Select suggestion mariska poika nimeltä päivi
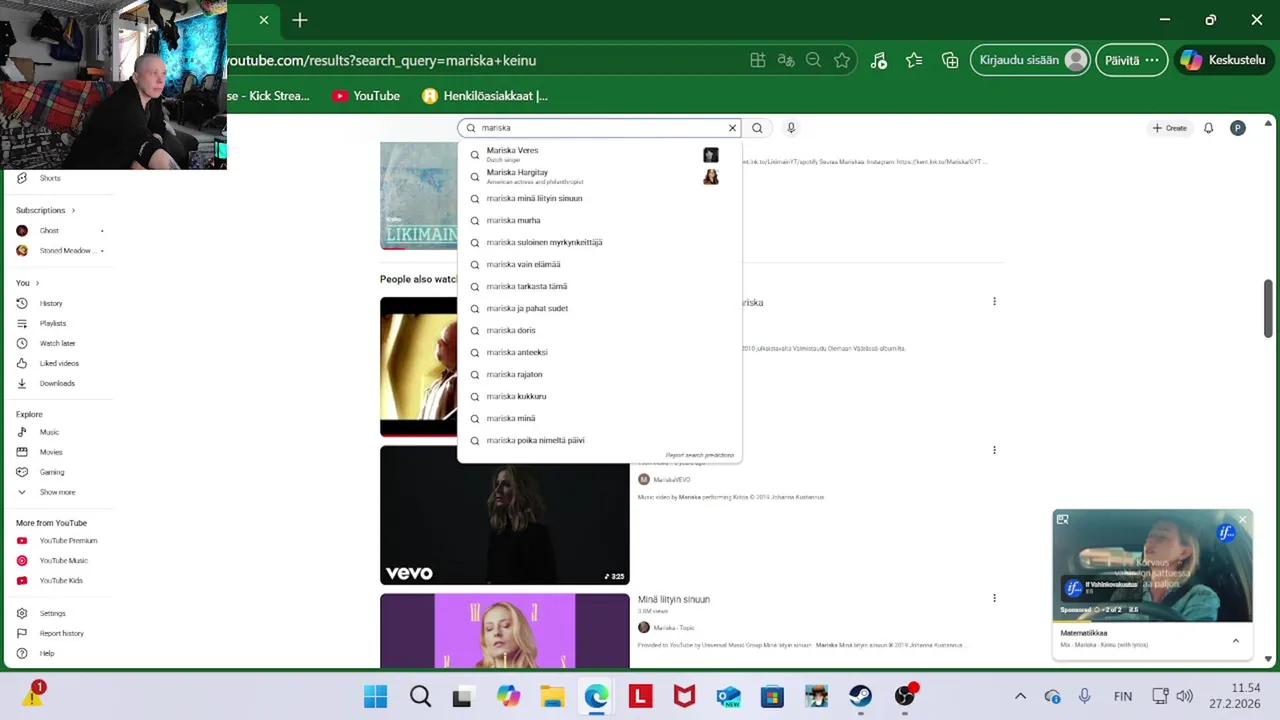The image size is (1280, 720). (600, 440)
